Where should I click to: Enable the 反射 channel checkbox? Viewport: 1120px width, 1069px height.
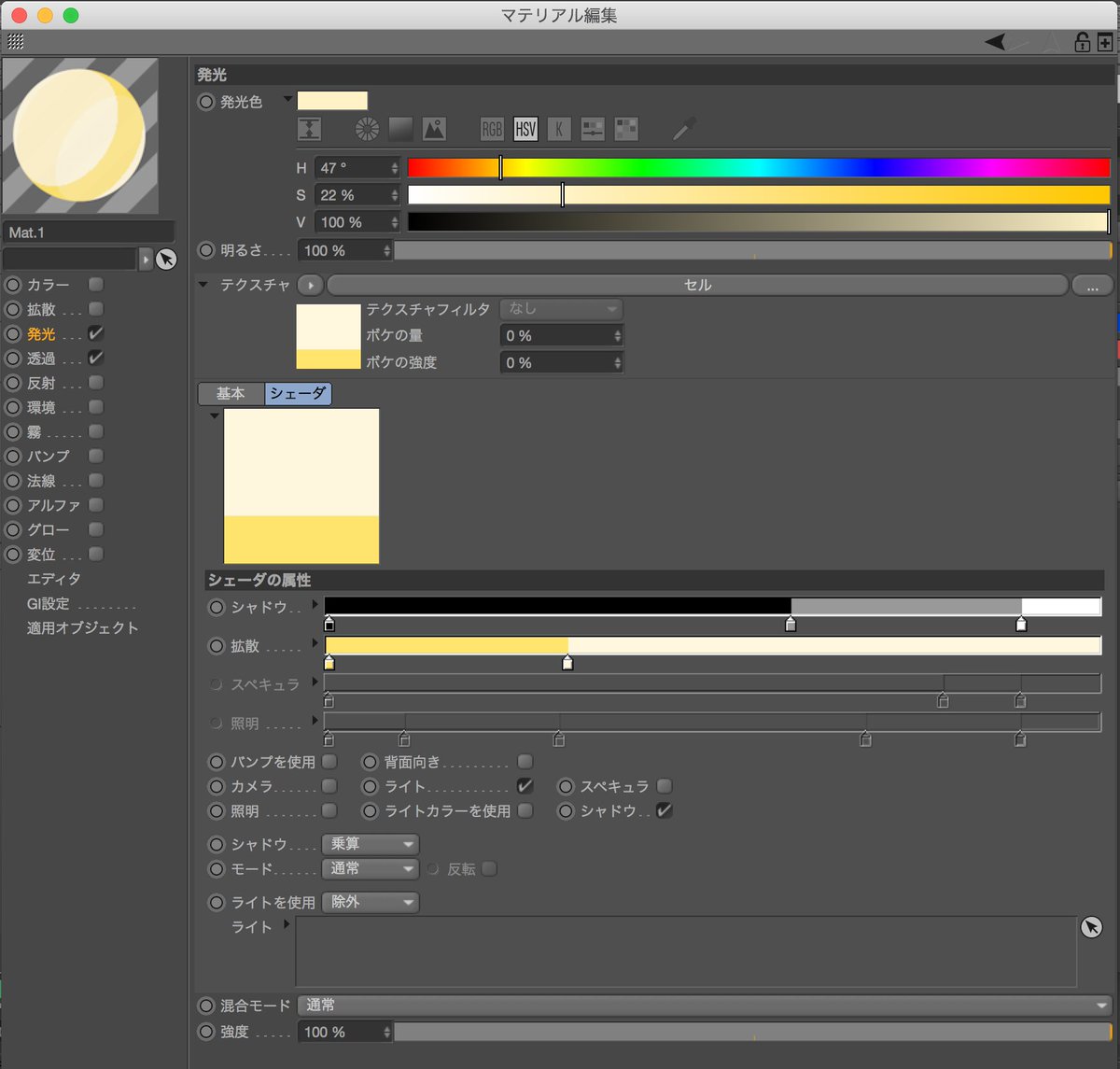tap(95, 383)
